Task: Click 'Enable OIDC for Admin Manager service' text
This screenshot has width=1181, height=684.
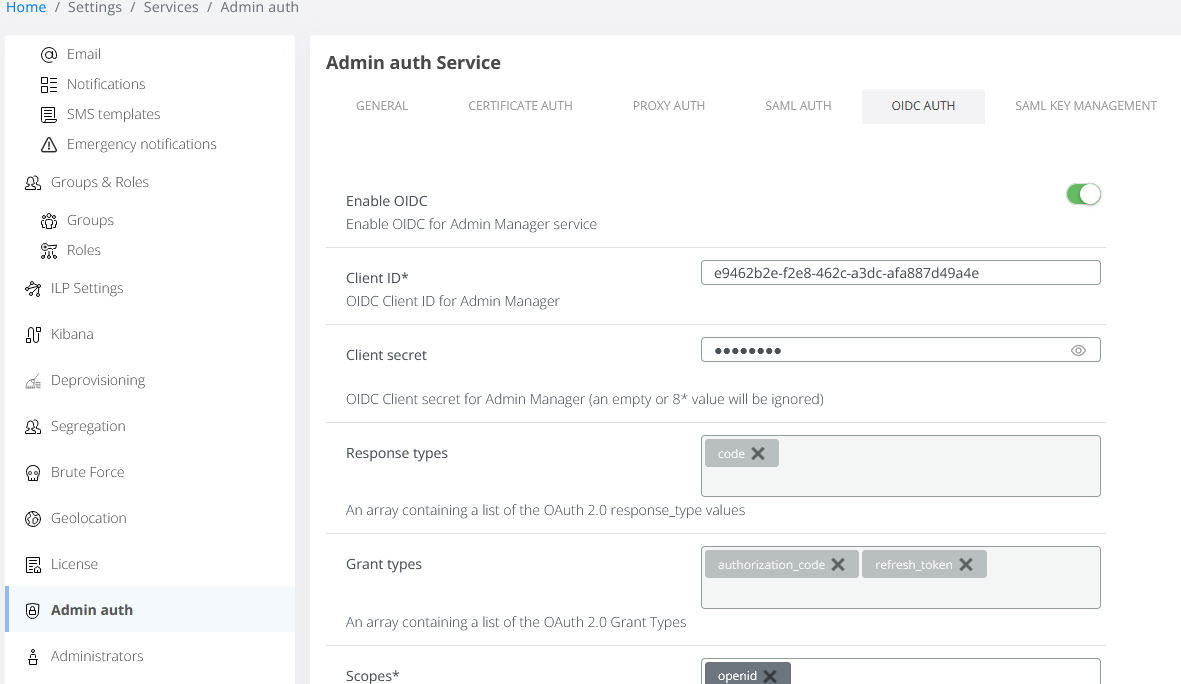Action: (x=471, y=224)
